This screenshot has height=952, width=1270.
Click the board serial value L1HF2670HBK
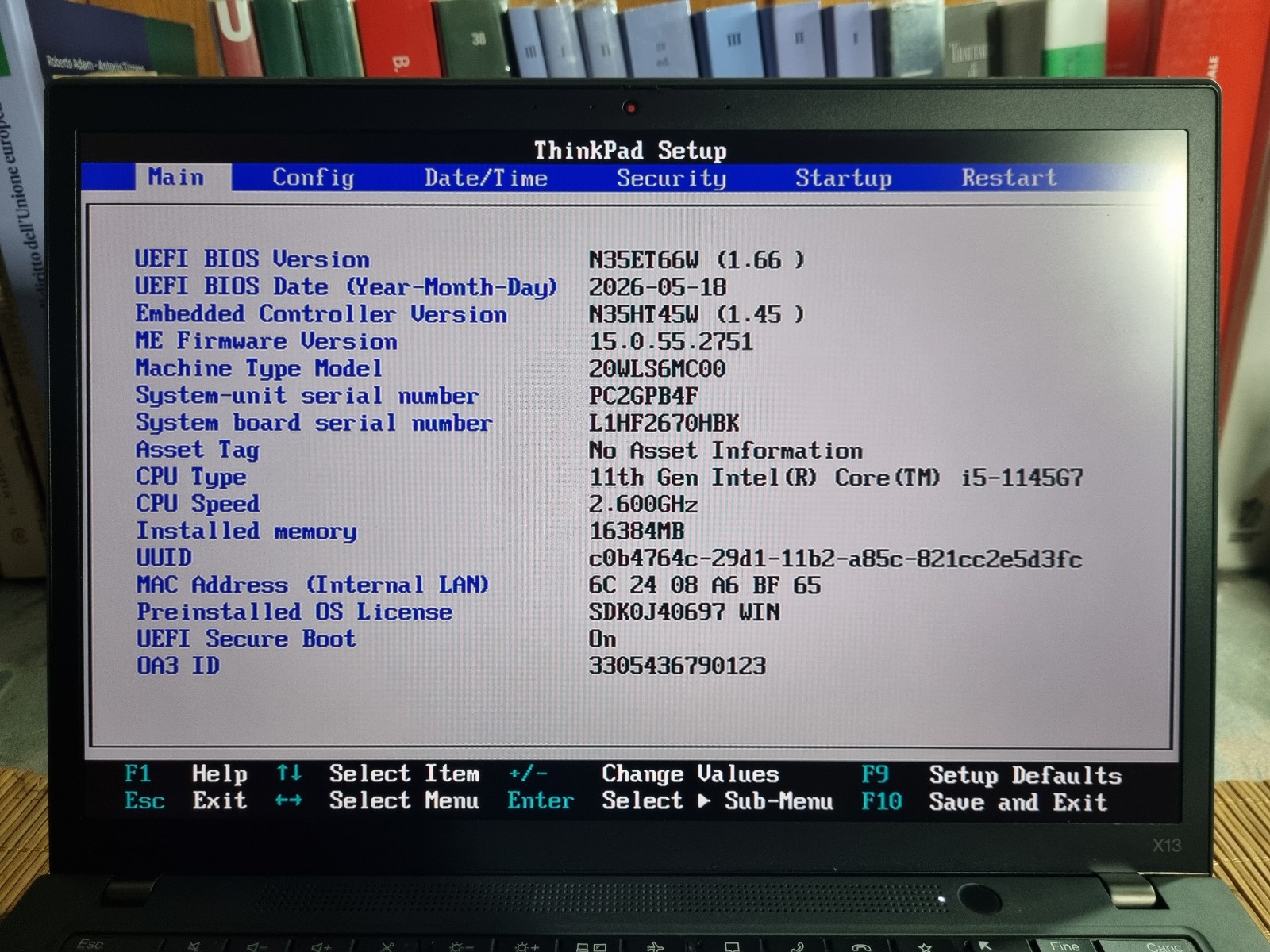[664, 424]
